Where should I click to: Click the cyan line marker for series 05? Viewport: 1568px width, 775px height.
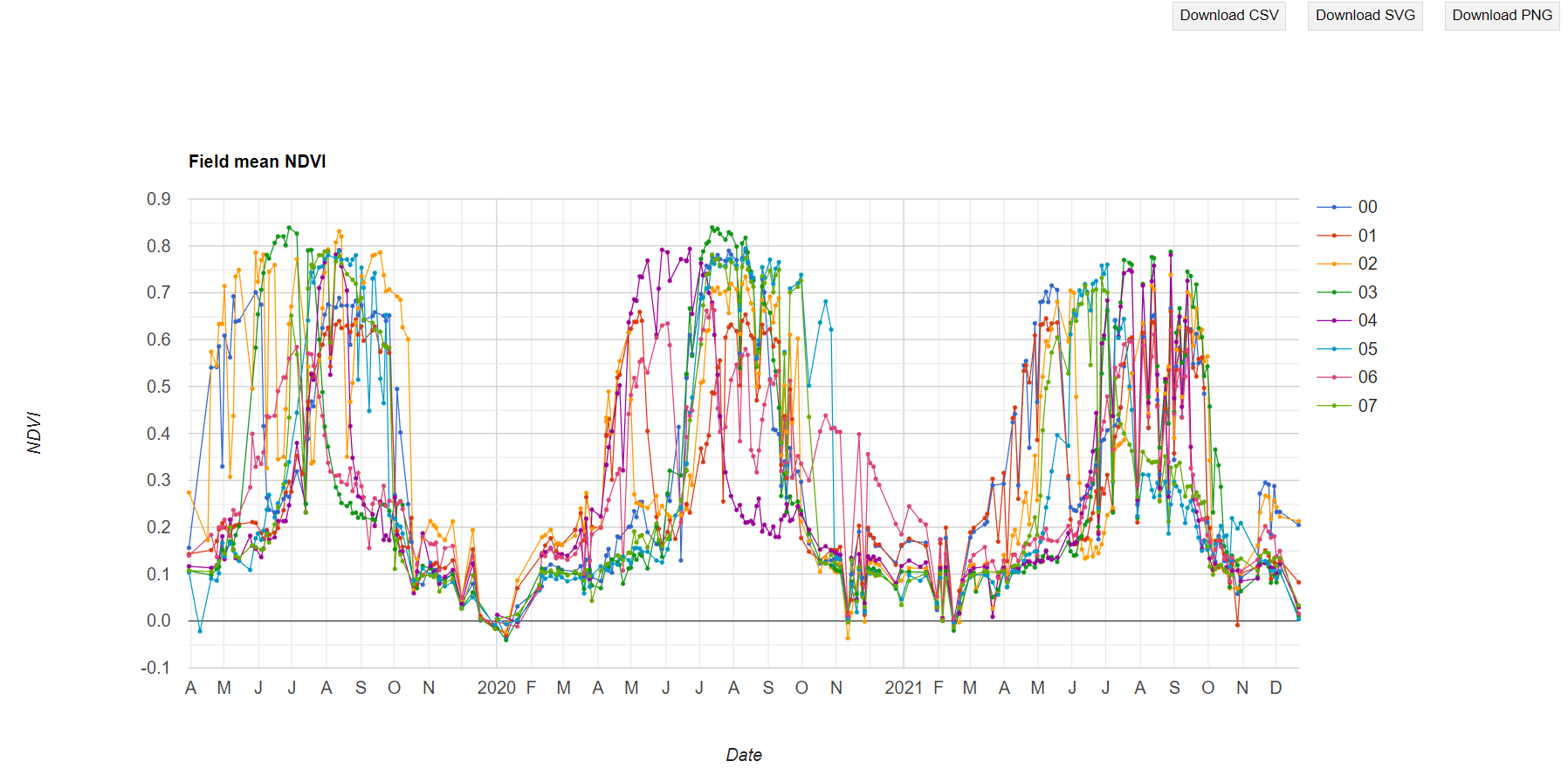pos(1334,349)
